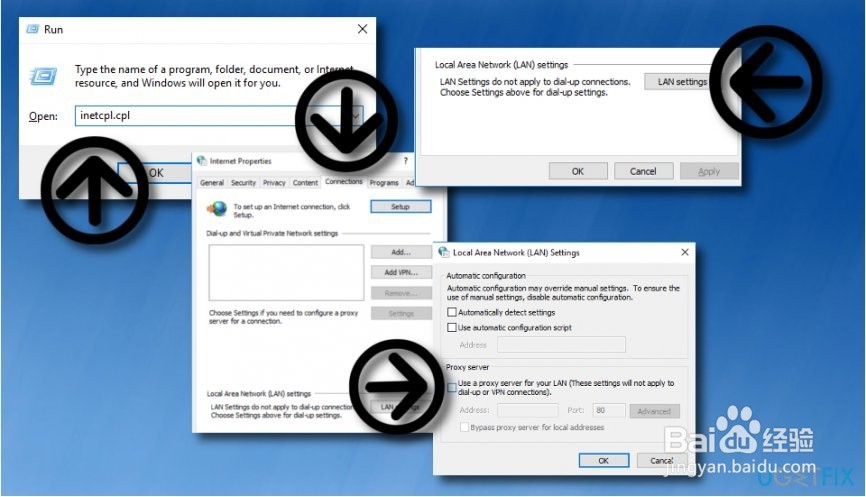Click OK in the LAN Settings dialog

coord(604,461)
